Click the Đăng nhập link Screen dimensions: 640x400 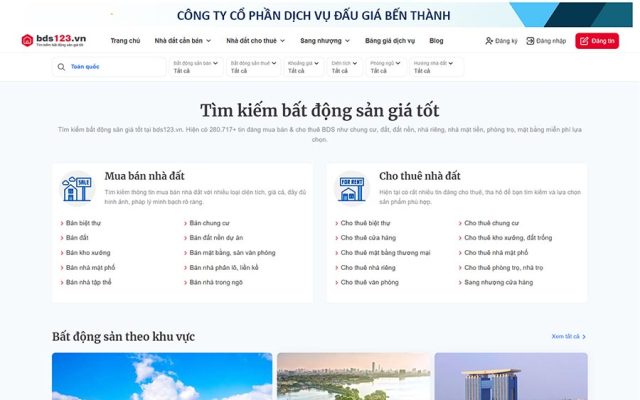coord(551,41)
